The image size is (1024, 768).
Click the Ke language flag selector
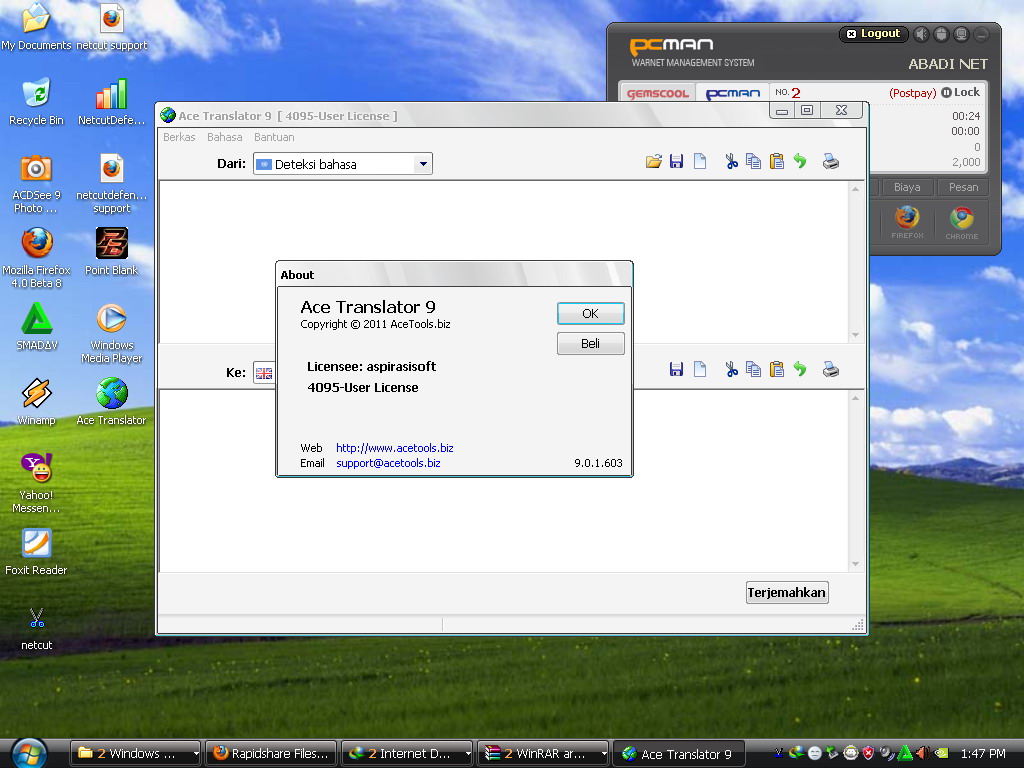pyautogui.click(x=264, y=373)
